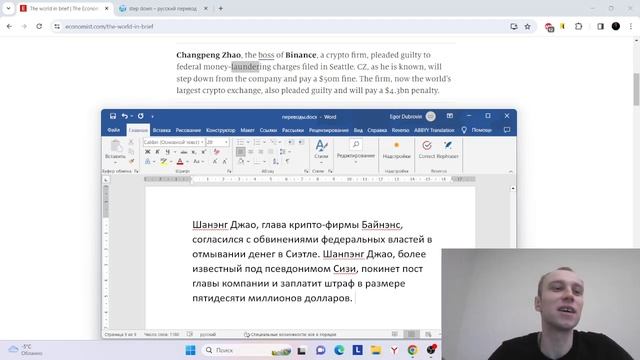Screen dimensions: 640x360
Task: Open the ABBYY Translation tab
Action: 434,130
